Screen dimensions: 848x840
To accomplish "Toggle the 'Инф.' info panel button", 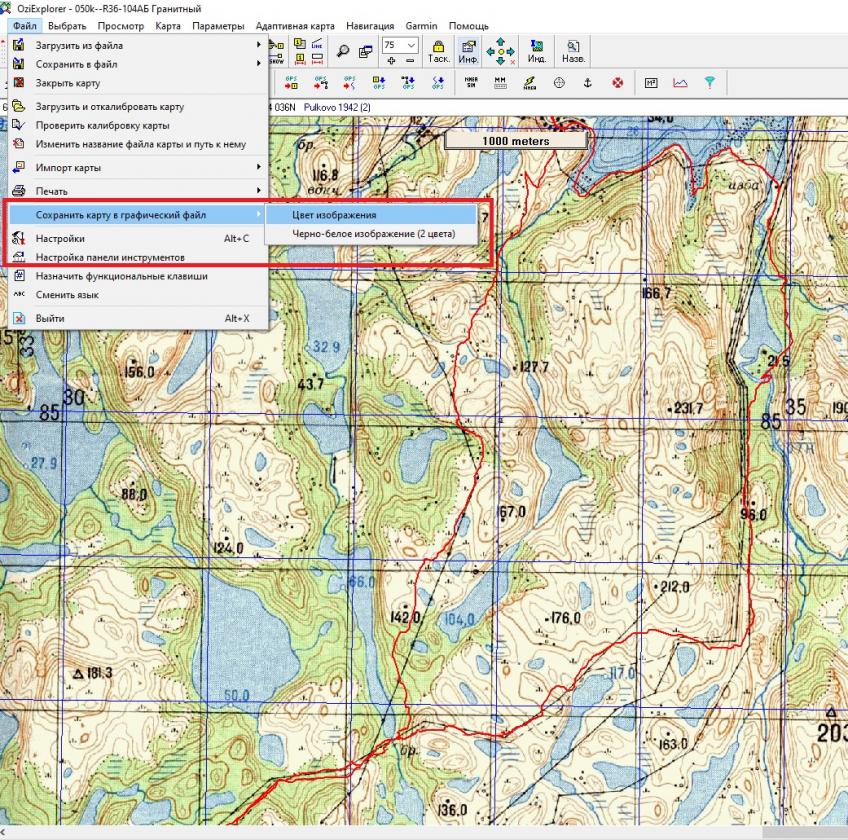I will click(x=468, y=51).
